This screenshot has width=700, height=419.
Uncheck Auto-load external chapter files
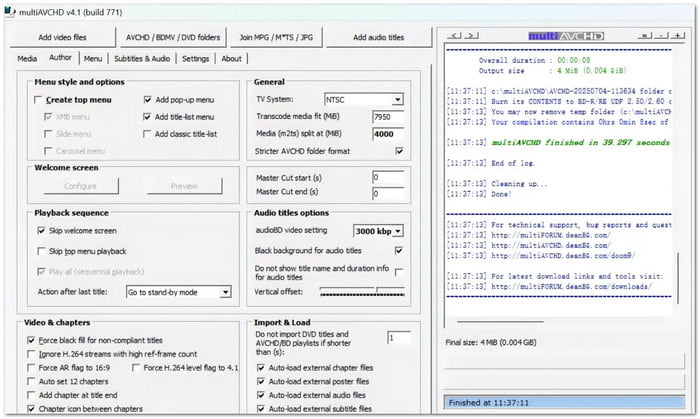(261, 368)
